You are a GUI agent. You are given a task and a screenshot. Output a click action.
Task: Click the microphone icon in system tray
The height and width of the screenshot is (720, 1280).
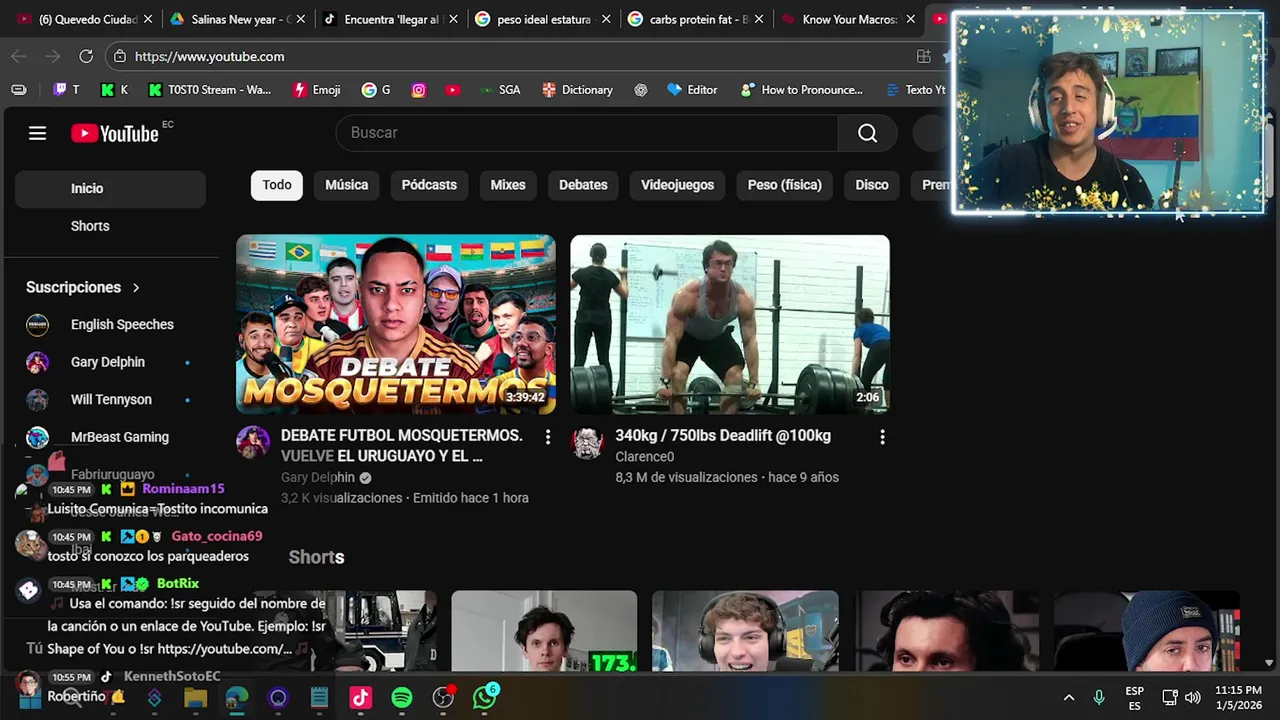(x=1098, y=697)
